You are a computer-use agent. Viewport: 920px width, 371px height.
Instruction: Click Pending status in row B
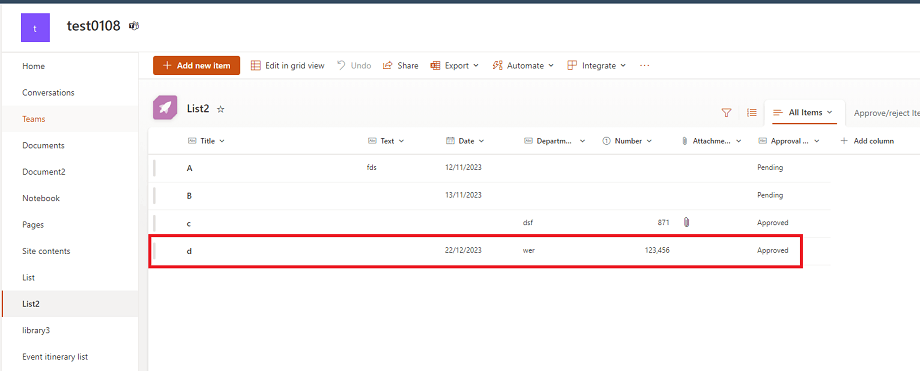770,195
